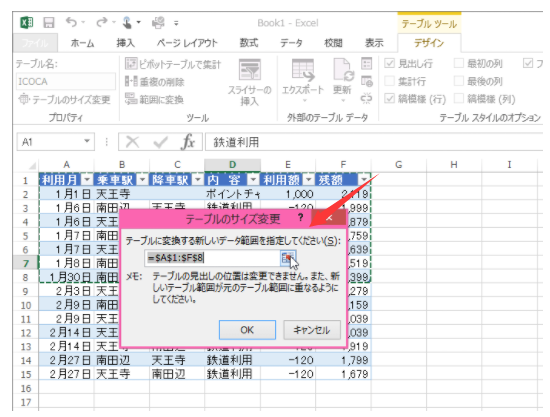
Task: Click the Undo arrow icon
Action: coord(71,22)
